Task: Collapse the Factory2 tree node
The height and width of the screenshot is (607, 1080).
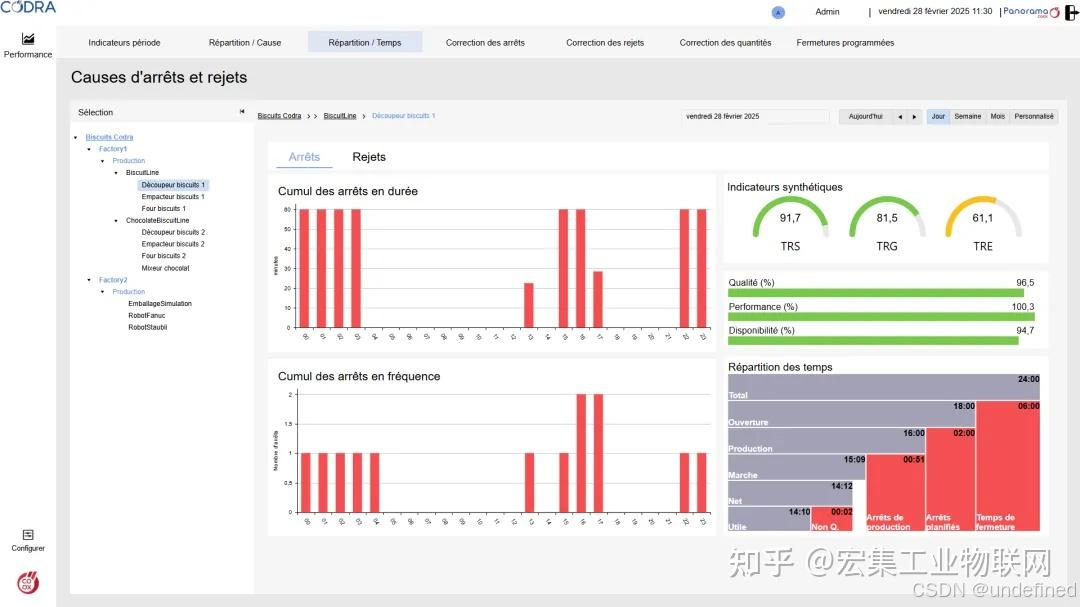Action: [89, 280]
